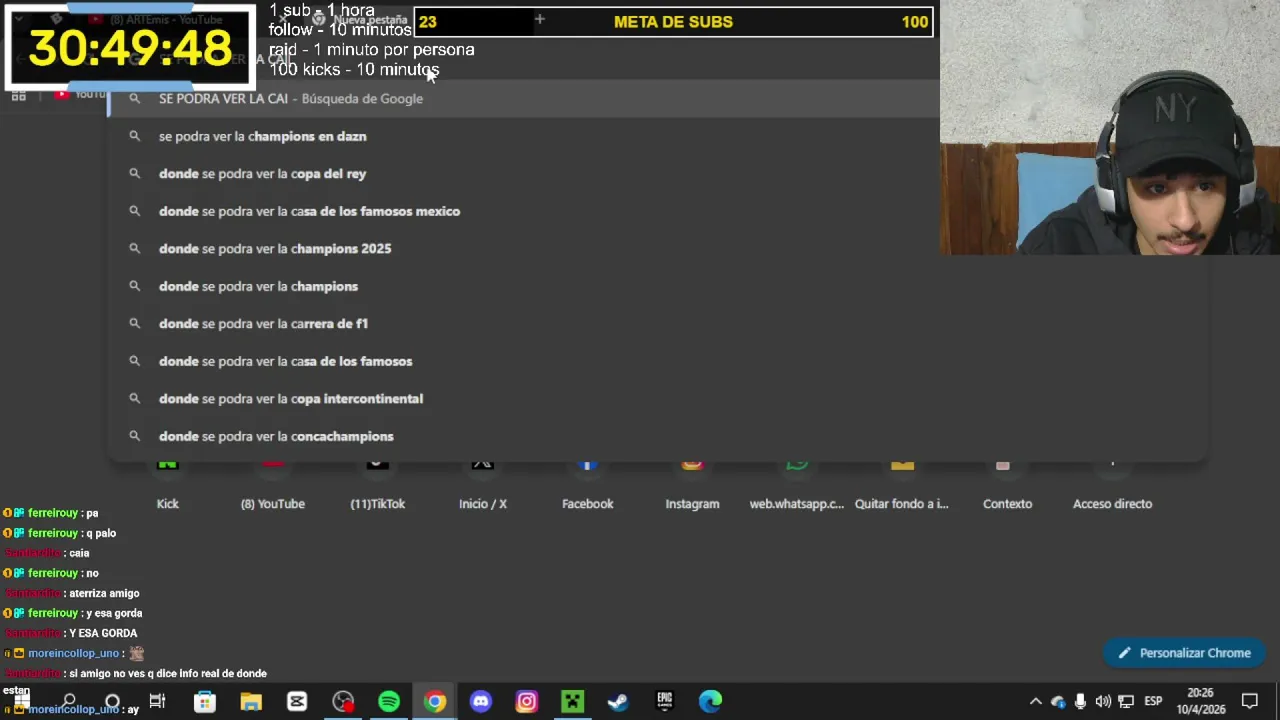Pick suggestion 'donde se podra ver la carrera de f1'

[657, 324]
